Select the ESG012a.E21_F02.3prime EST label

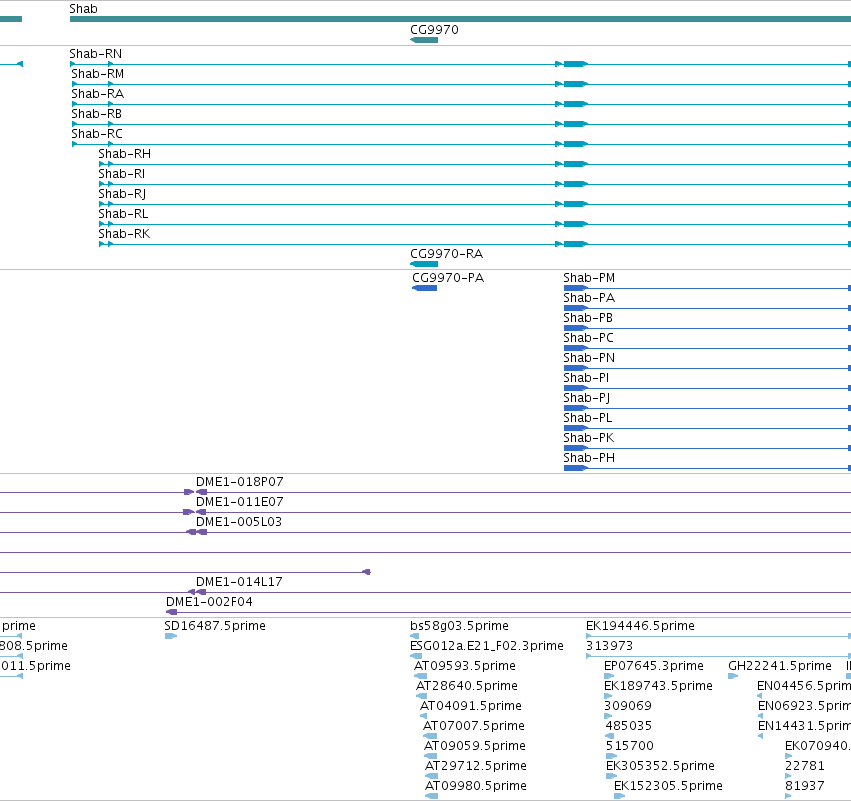487,646
